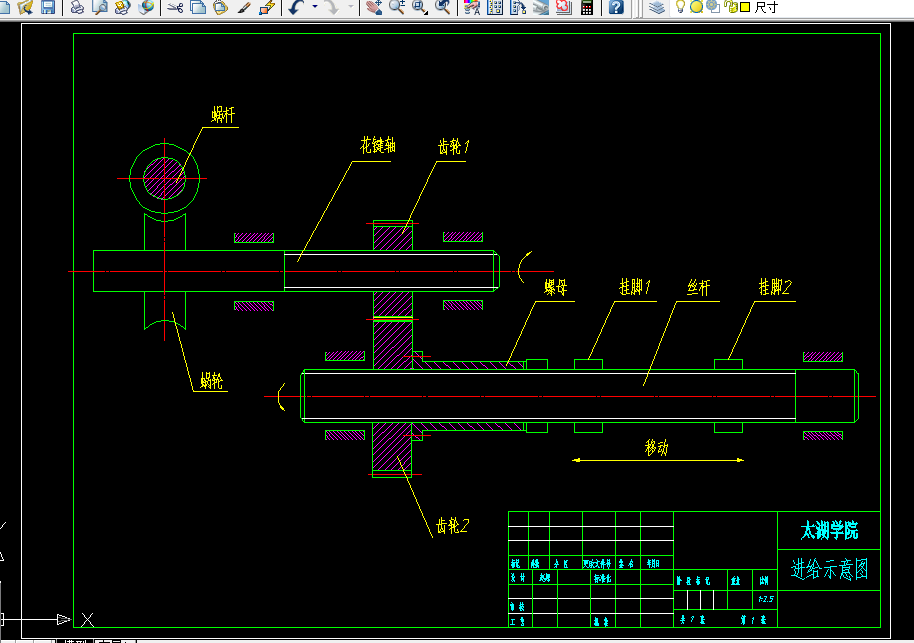Select the 丝杆 label text
Screen dimensions: 914x643
698,287
